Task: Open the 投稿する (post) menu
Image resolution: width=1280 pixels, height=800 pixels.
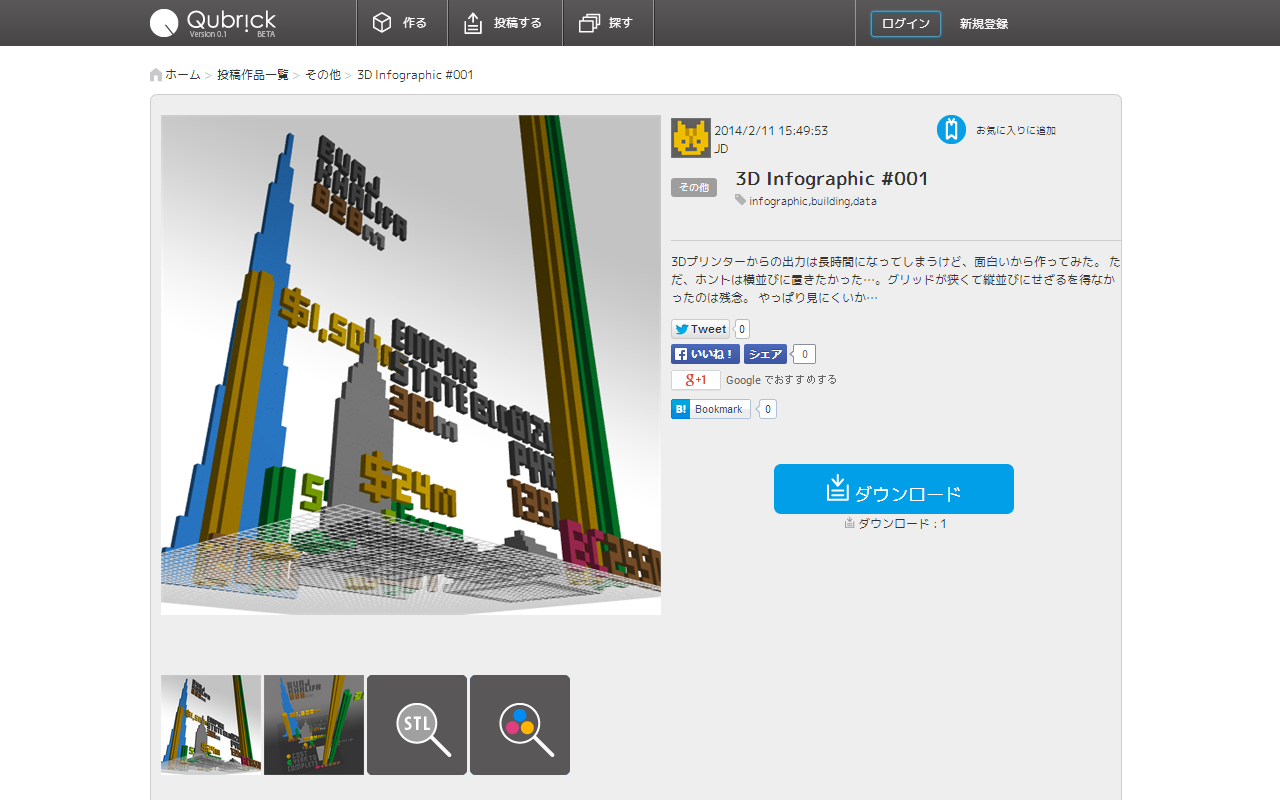Action: (x=505, y=23)
